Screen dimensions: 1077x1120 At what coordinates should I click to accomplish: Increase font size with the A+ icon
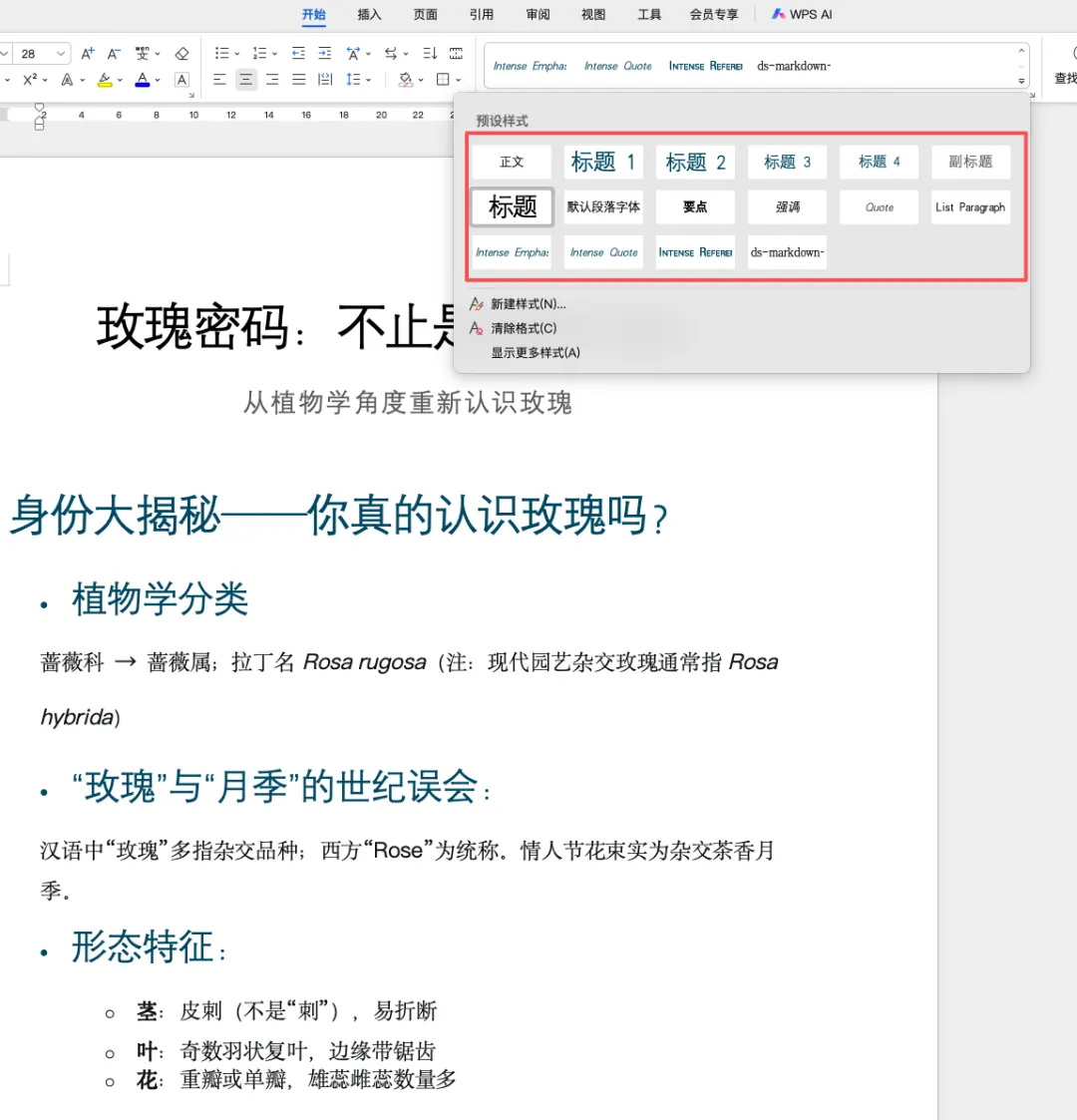[x=87, y=54]
